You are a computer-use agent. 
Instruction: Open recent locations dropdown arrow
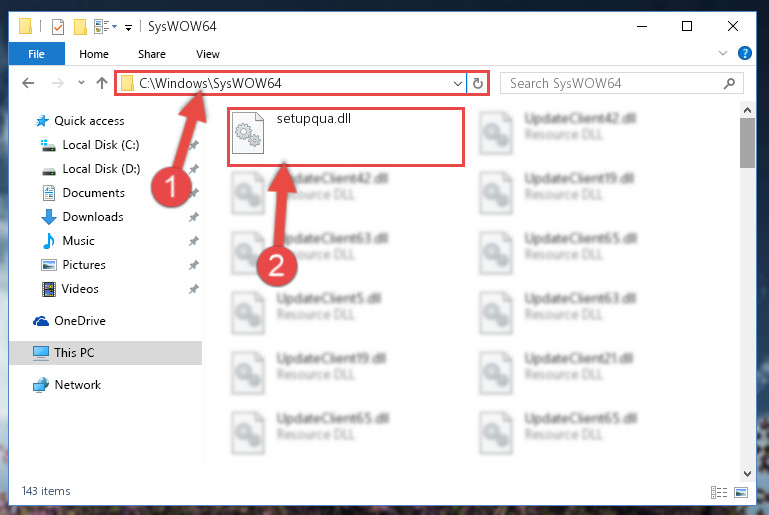81,83
